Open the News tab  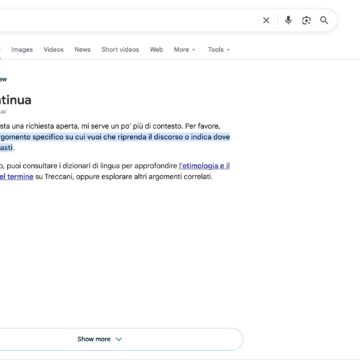(82, 50)
